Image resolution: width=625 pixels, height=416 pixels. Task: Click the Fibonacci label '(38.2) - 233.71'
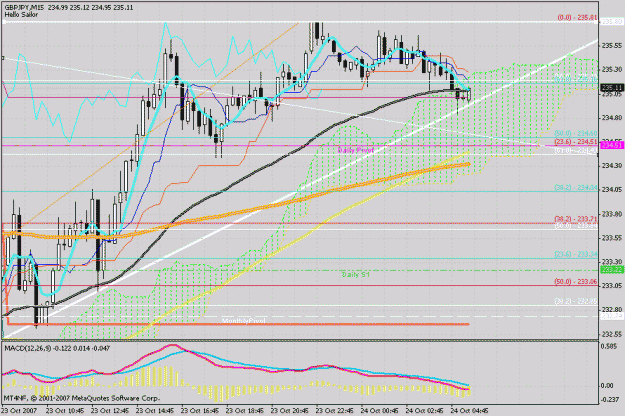coord(576,219)
